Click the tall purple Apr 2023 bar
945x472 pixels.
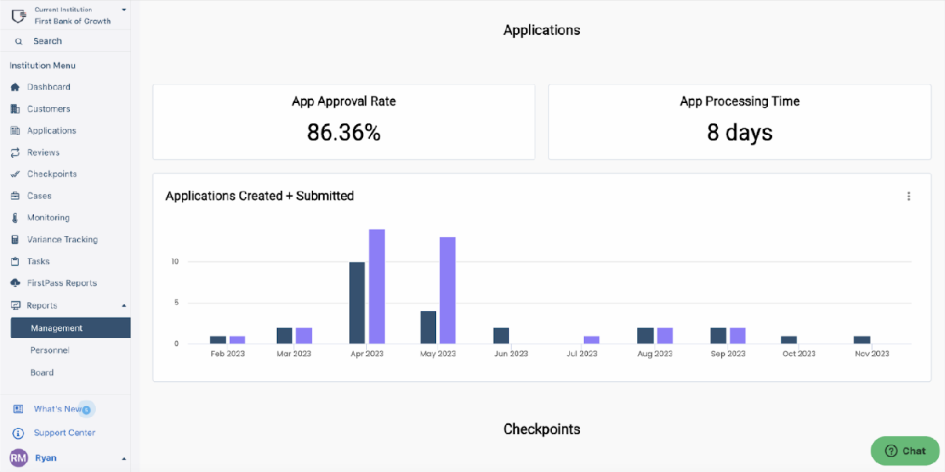point(377,286)
